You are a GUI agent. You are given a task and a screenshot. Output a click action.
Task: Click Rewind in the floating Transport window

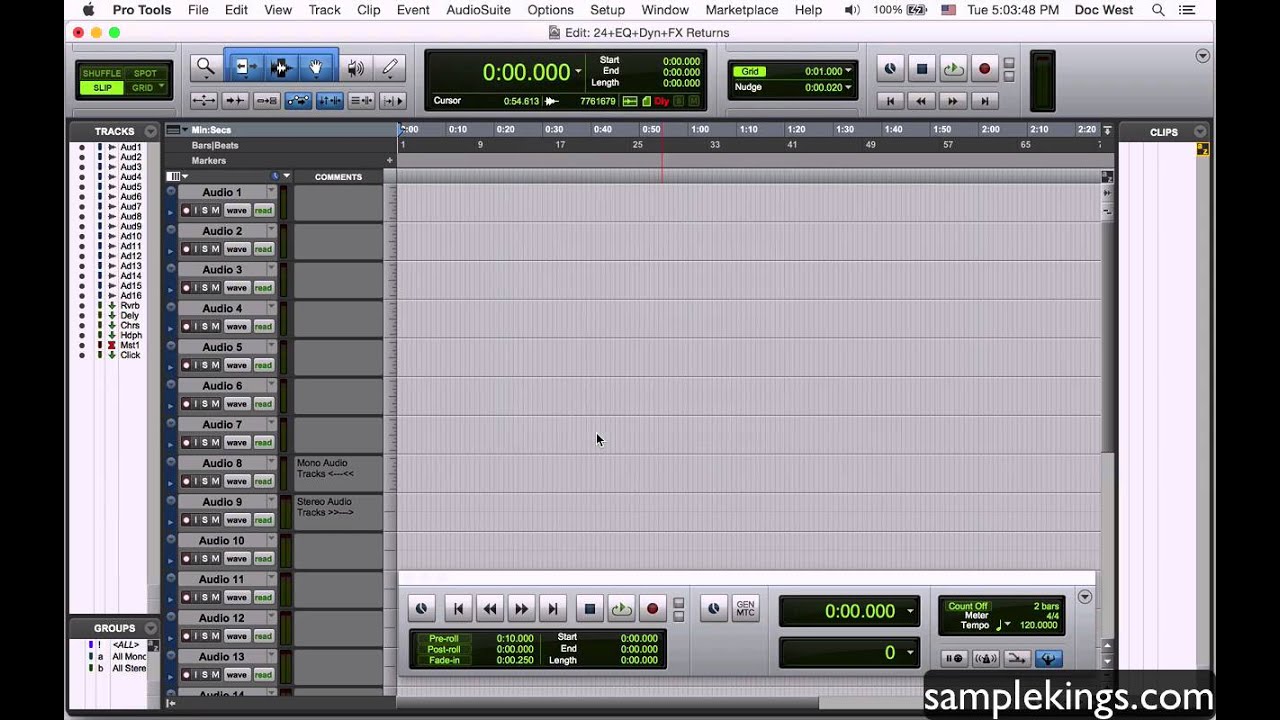[x=489, y=609]
